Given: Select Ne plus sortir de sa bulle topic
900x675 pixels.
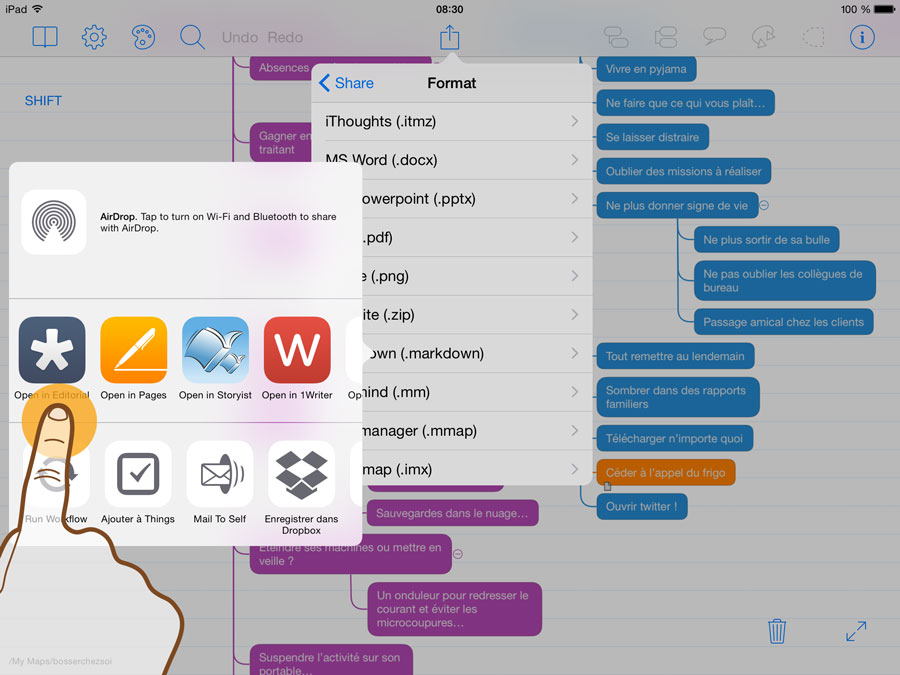Looking at the screenshot, I should (766, 240).
